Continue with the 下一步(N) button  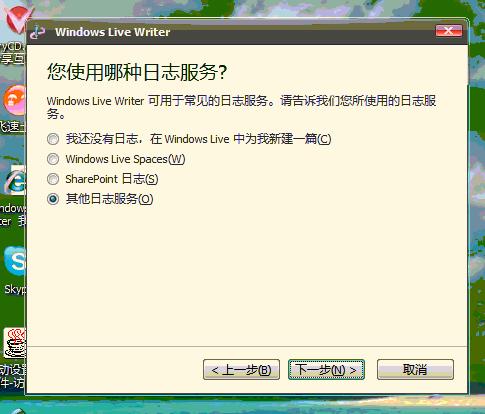pyautogui.click(x=326, y=370)
